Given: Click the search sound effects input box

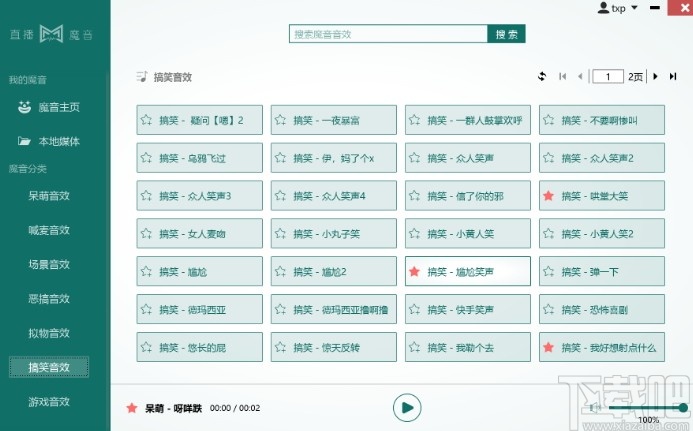Looking at the screenshot, I should (388, 34).
